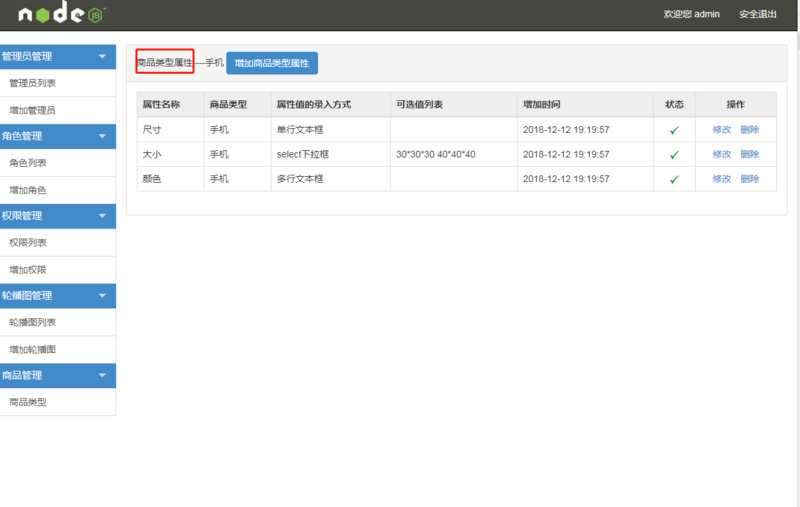
Task: Toggle status checkmark in 颜色 row
Action: tap(674, 179)
